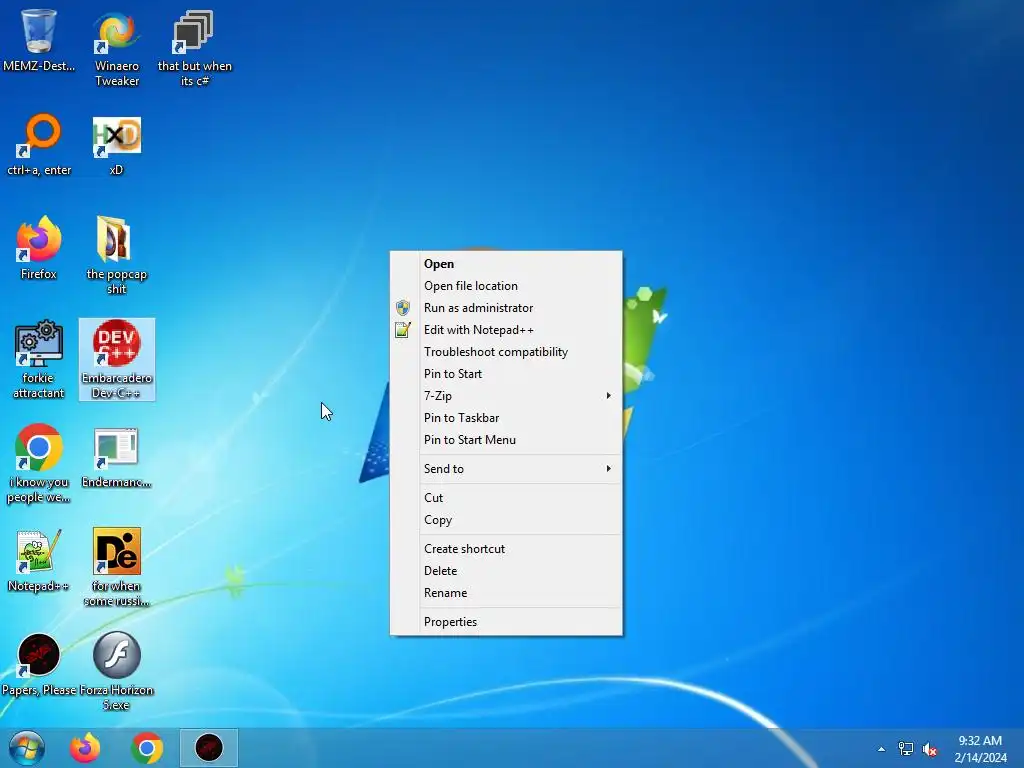1024x768 pixels.
Task: Choose Open in the context menu
Action: pos(506,264)
